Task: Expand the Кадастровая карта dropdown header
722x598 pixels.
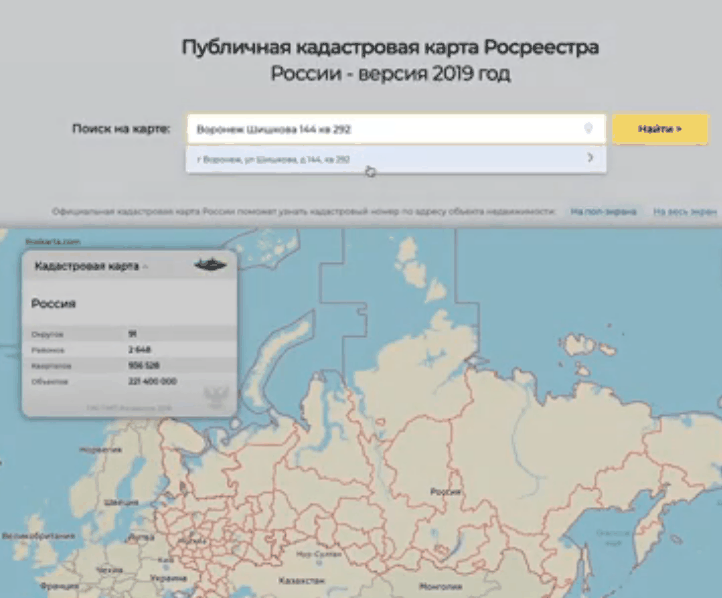Action: pyautogui.click(x=91, y=266)
